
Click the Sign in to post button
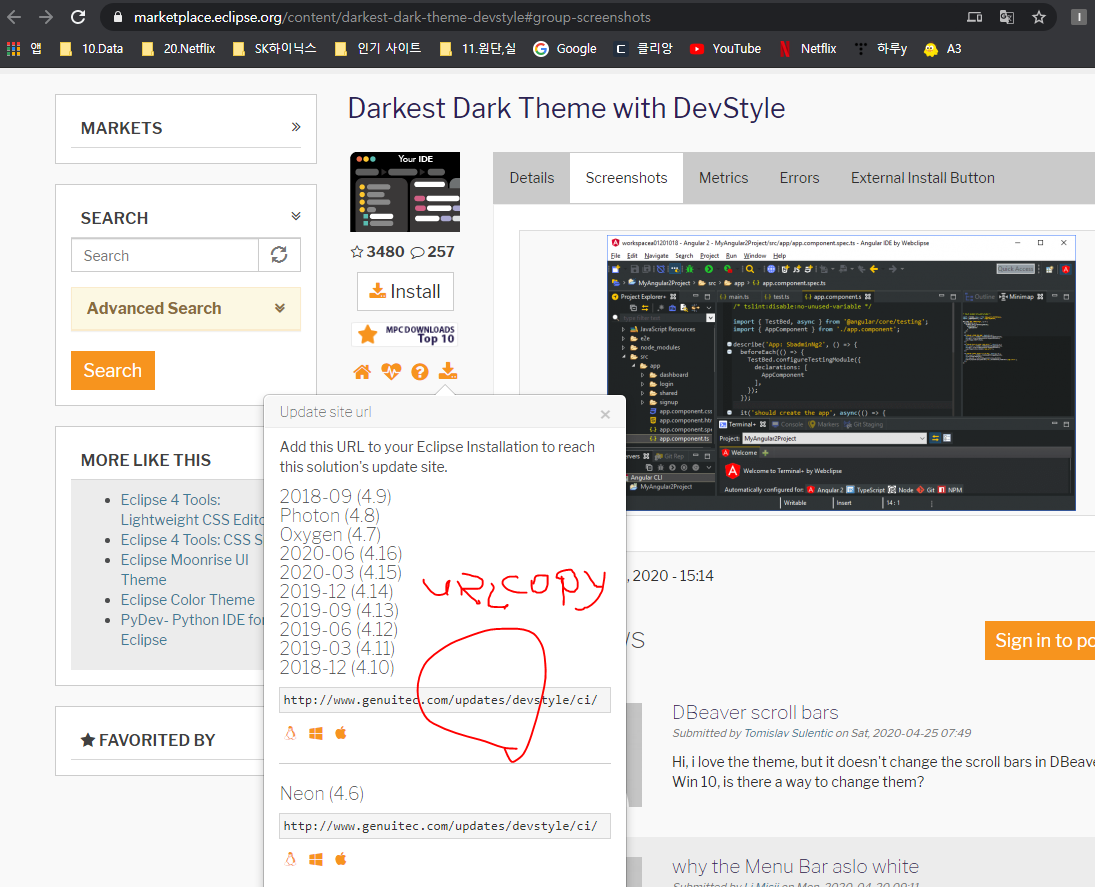tap(1040, 640)
